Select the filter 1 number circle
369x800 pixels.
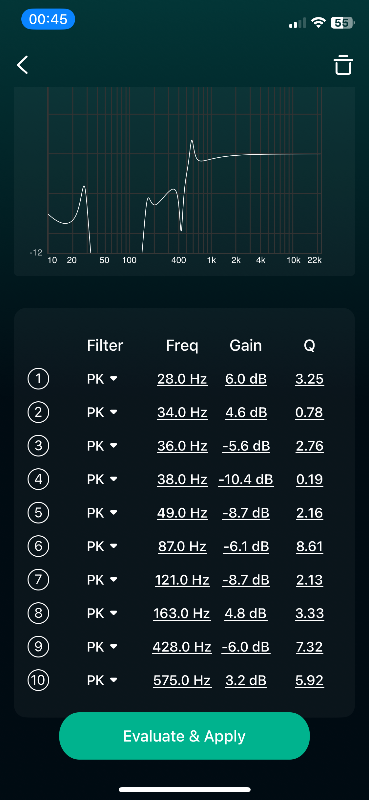coord(38,379)
